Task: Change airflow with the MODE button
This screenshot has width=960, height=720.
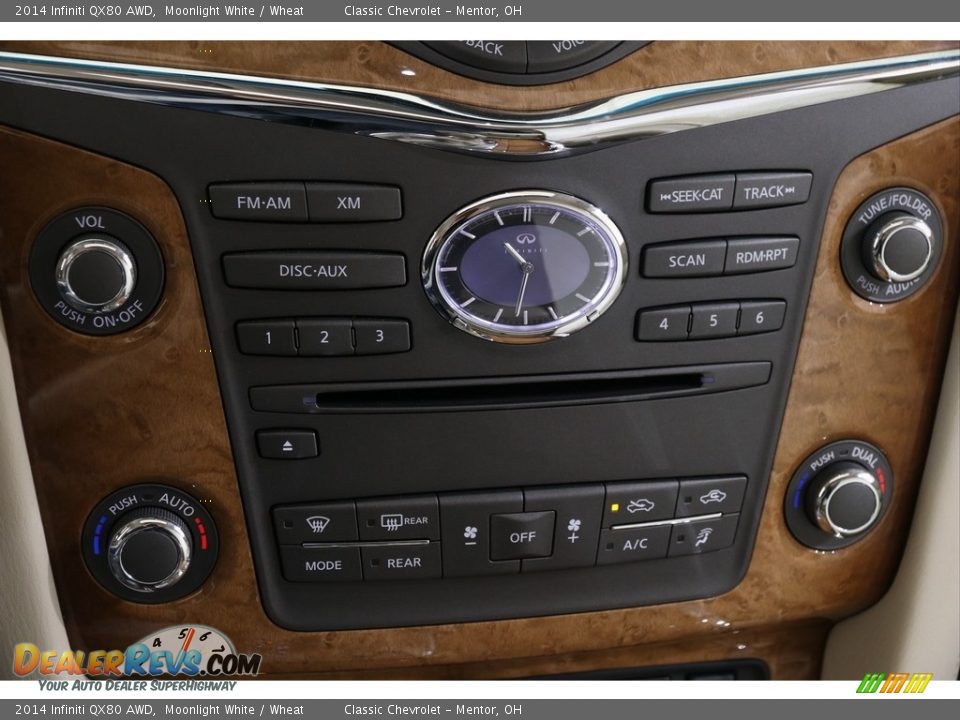Action: tap(322, 564)
